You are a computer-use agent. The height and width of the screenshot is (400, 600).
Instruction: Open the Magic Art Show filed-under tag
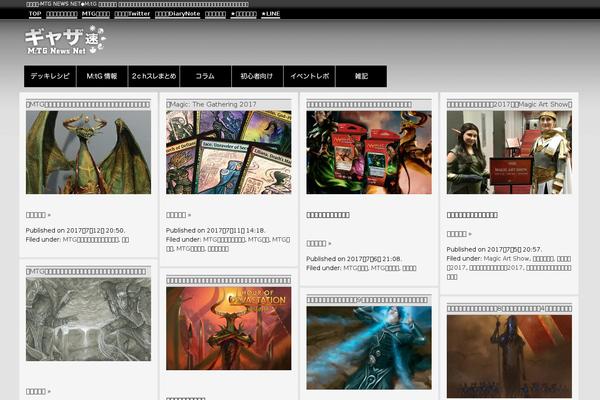(506, 259)
